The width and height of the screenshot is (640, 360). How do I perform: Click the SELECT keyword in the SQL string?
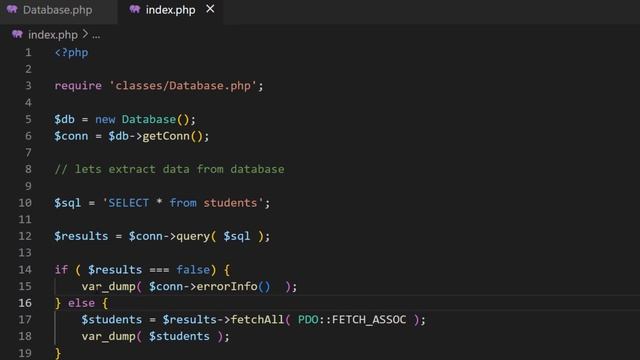(129, 203)
